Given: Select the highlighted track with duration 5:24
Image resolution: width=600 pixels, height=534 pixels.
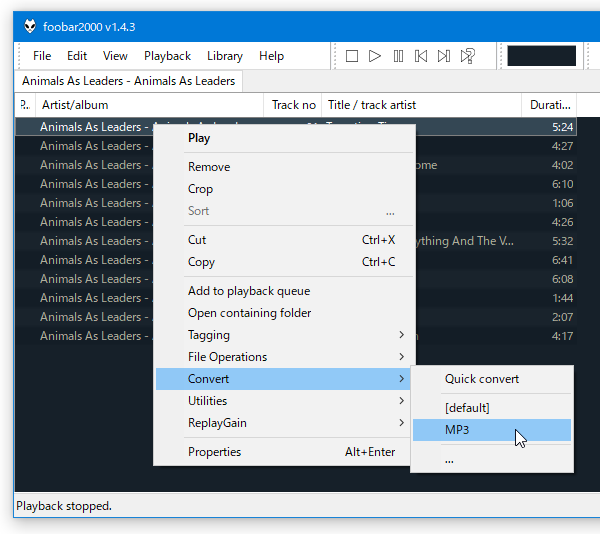Looking at the screenshot, I should coord(296,127).
